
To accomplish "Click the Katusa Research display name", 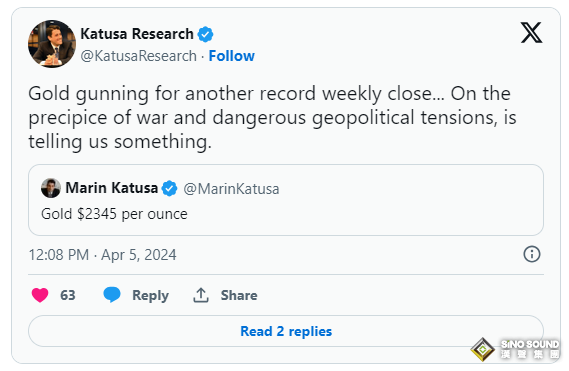I will click(137, 34).
